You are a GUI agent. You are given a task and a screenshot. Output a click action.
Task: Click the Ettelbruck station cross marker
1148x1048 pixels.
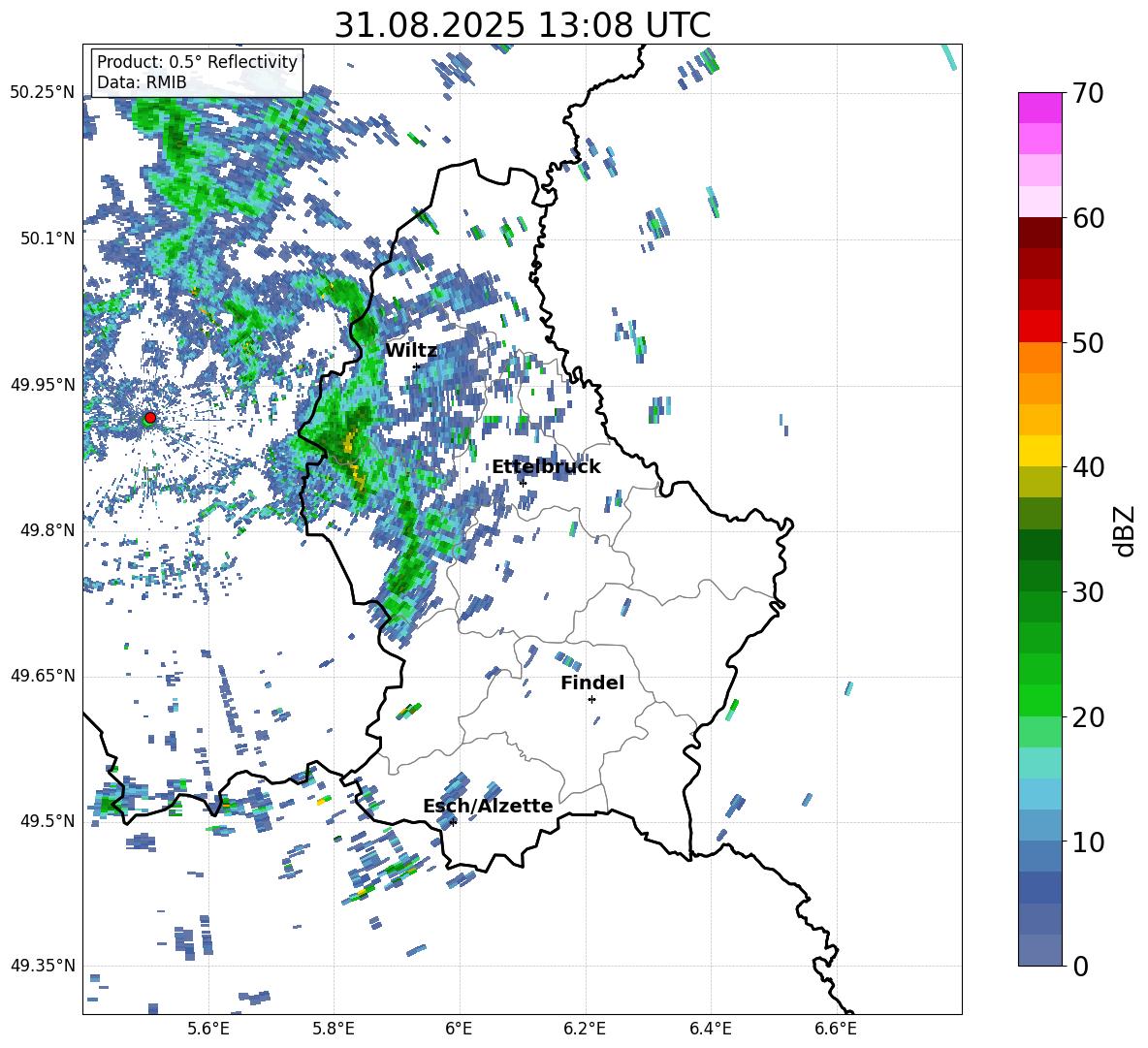[x=523, y=483]
